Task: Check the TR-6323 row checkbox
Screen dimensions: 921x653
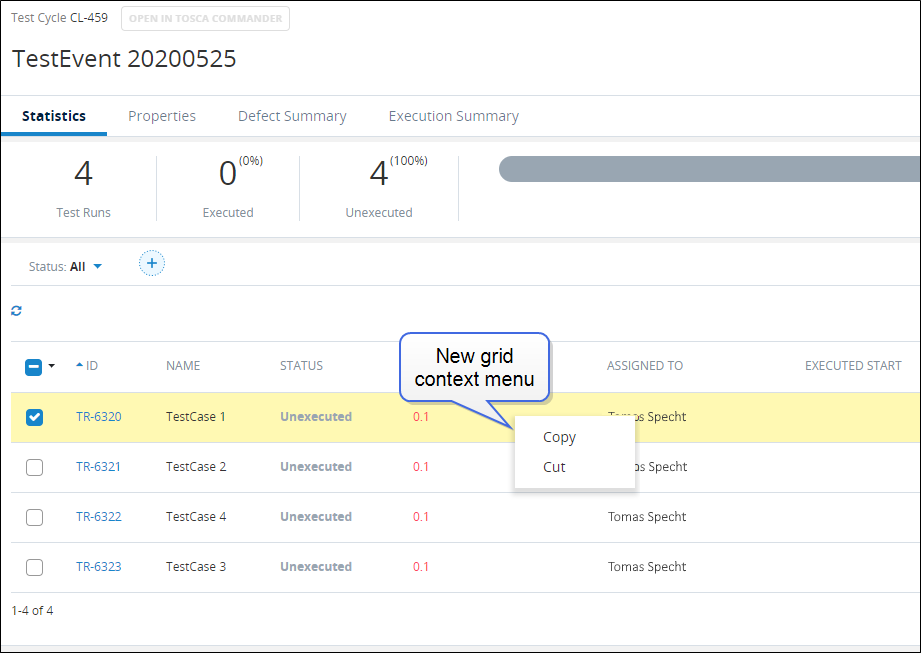Action: 34,567
